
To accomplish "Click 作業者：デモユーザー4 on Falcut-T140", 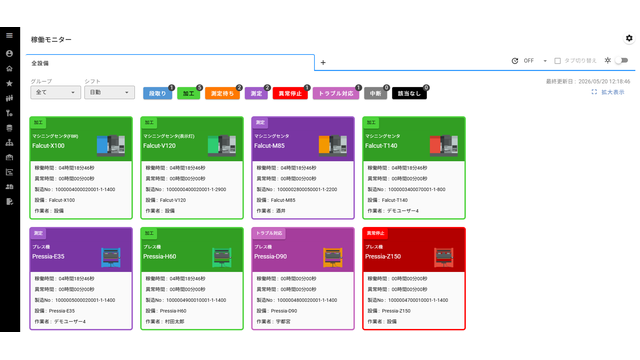I will point(393,211).
